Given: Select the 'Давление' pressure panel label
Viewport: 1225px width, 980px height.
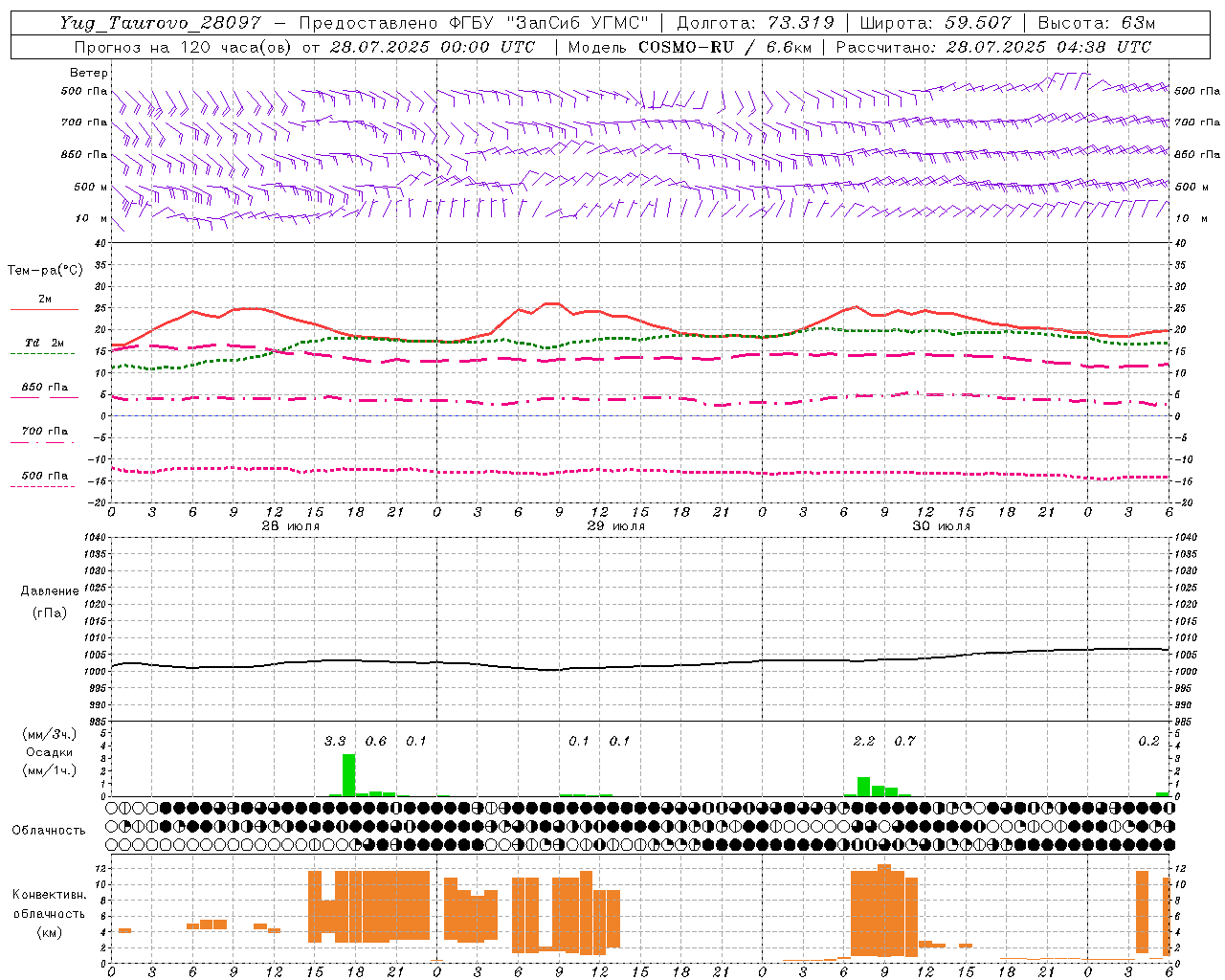Looking at the screenshot, I should point(50,591).
